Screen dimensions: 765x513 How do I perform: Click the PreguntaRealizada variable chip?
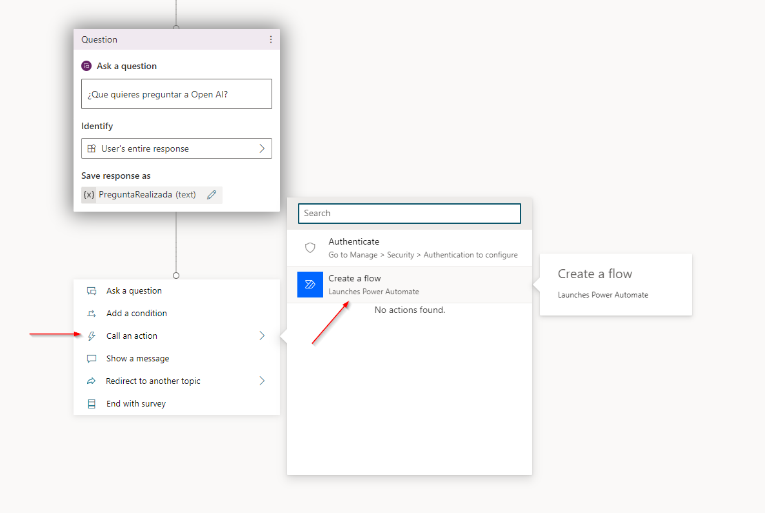[x=140, y=195]
